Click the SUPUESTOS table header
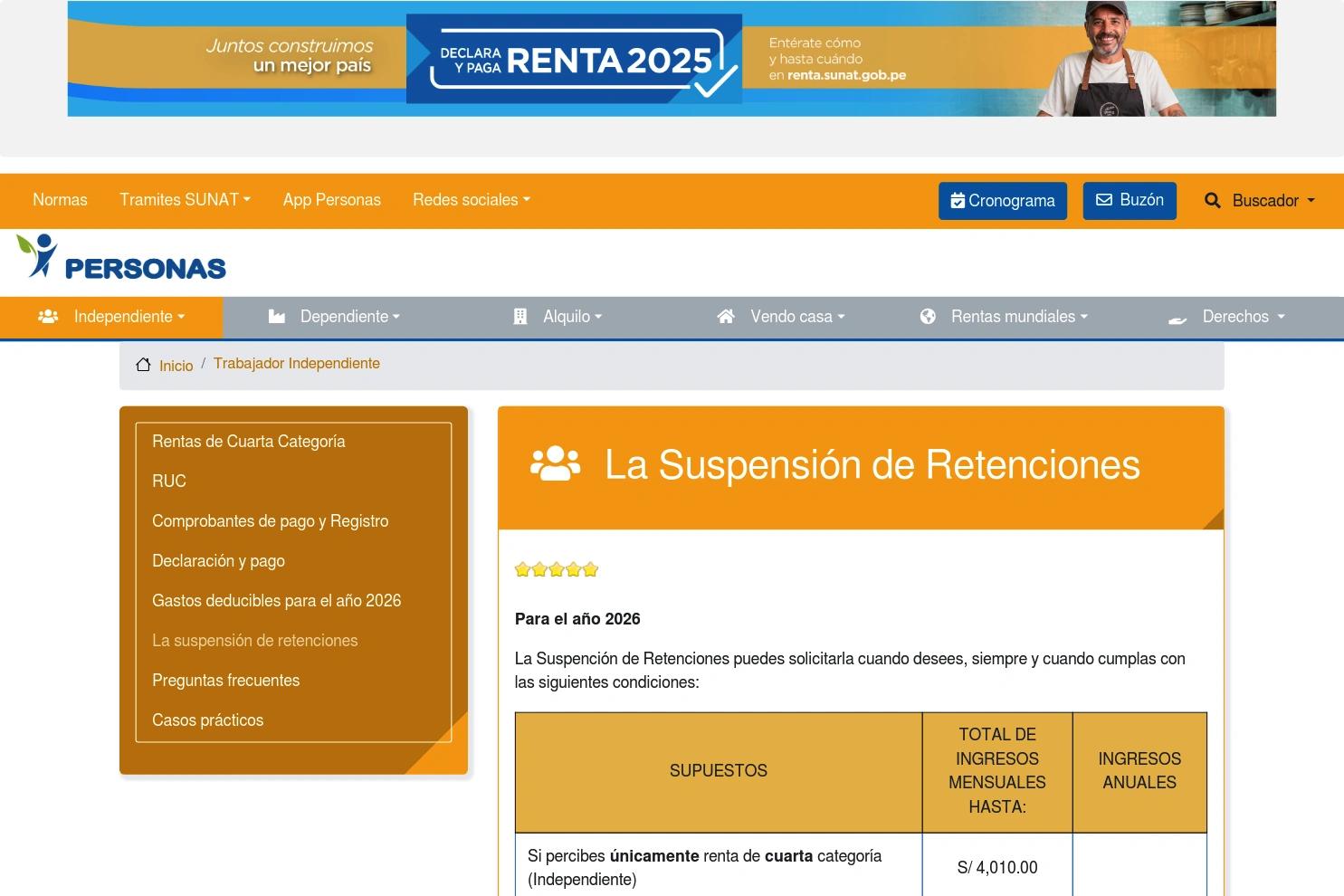 [x=719, y=771]
